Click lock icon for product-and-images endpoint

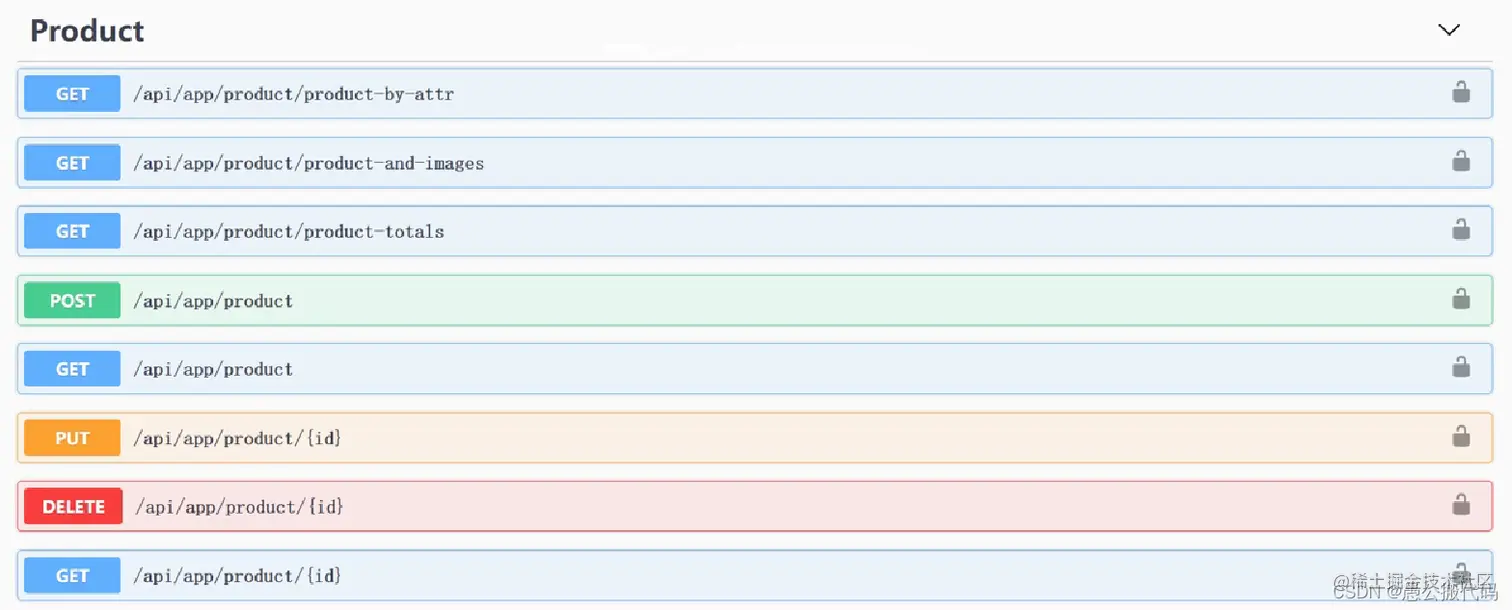pos(1461,161)
